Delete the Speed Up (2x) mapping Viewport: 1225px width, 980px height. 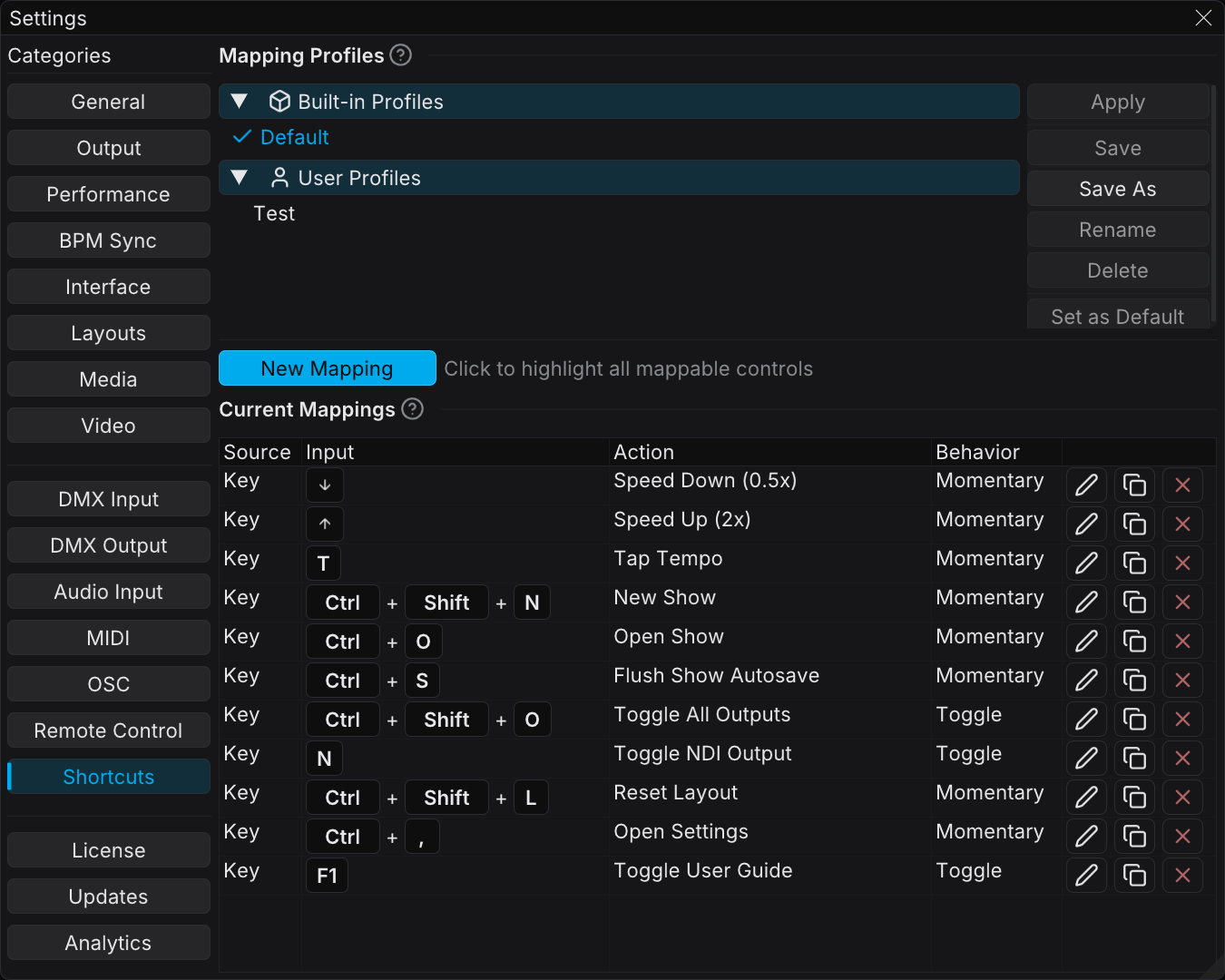coord(1182,524)
